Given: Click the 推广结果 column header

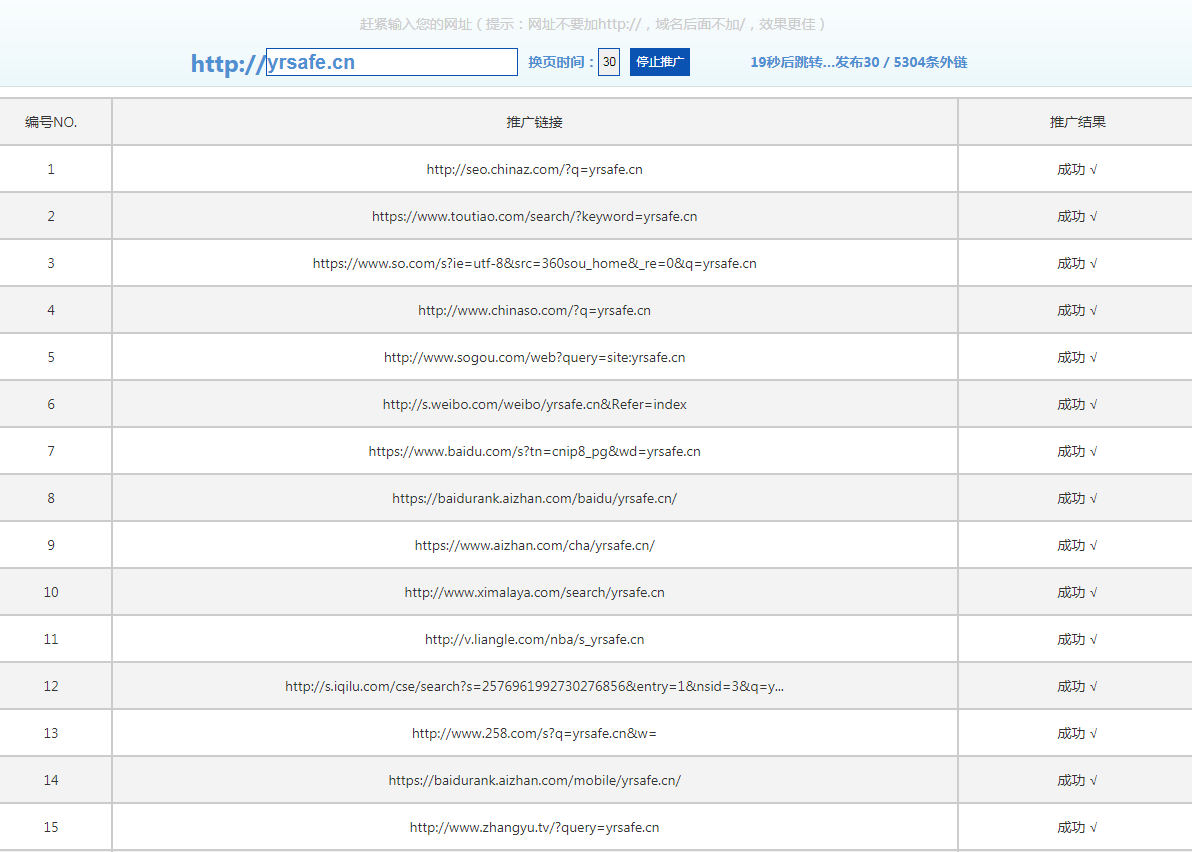Looking at the screenshot, I should [1077, 122].
